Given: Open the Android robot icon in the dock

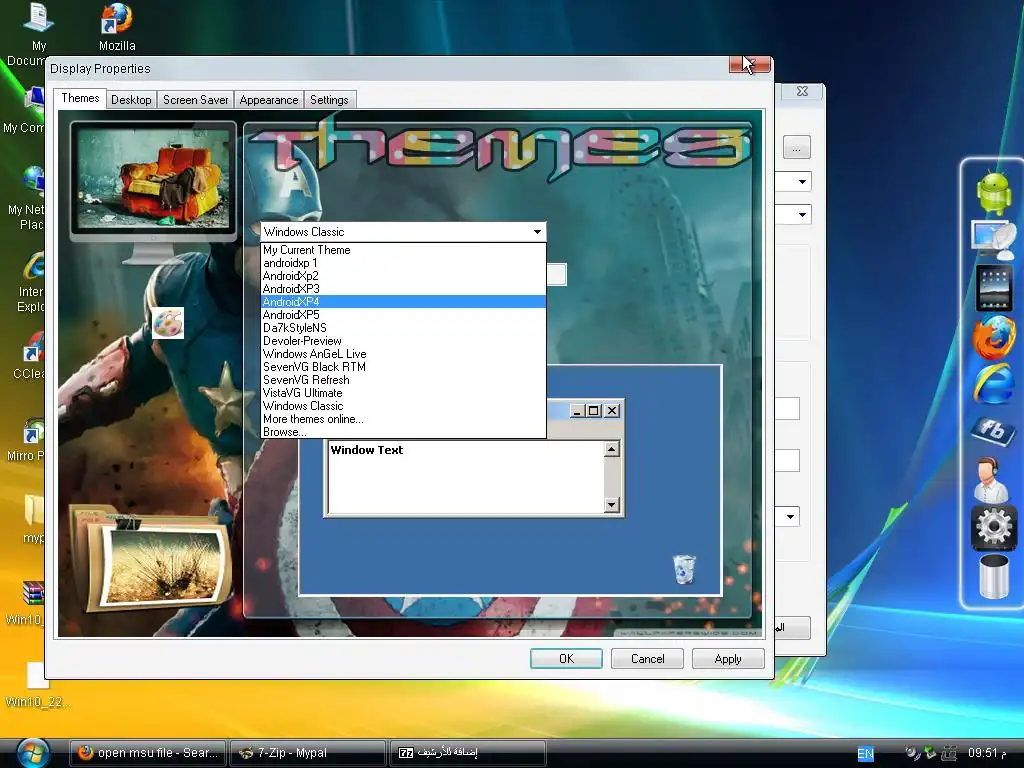Looking at the screenshot, I should (x=993, y=193).
